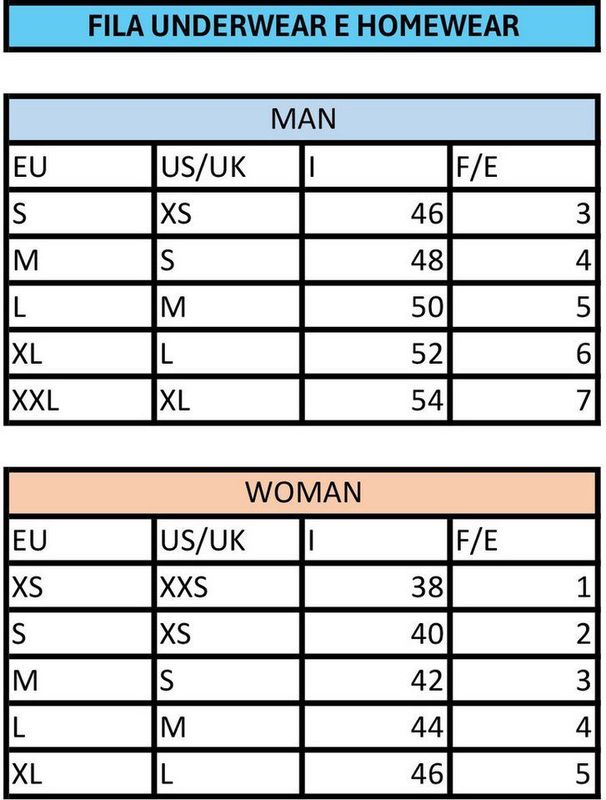Select the I column header in WOMAN table
Image resolution: width=606 pixels, height=800 pixels.
[x=375, y=540]
